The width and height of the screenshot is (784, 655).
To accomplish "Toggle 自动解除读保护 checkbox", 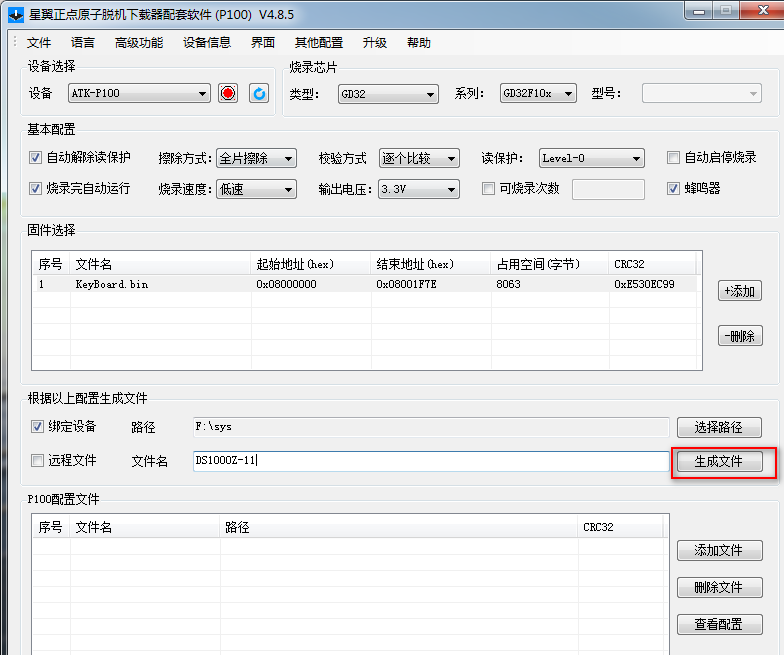I will point(35,158).
